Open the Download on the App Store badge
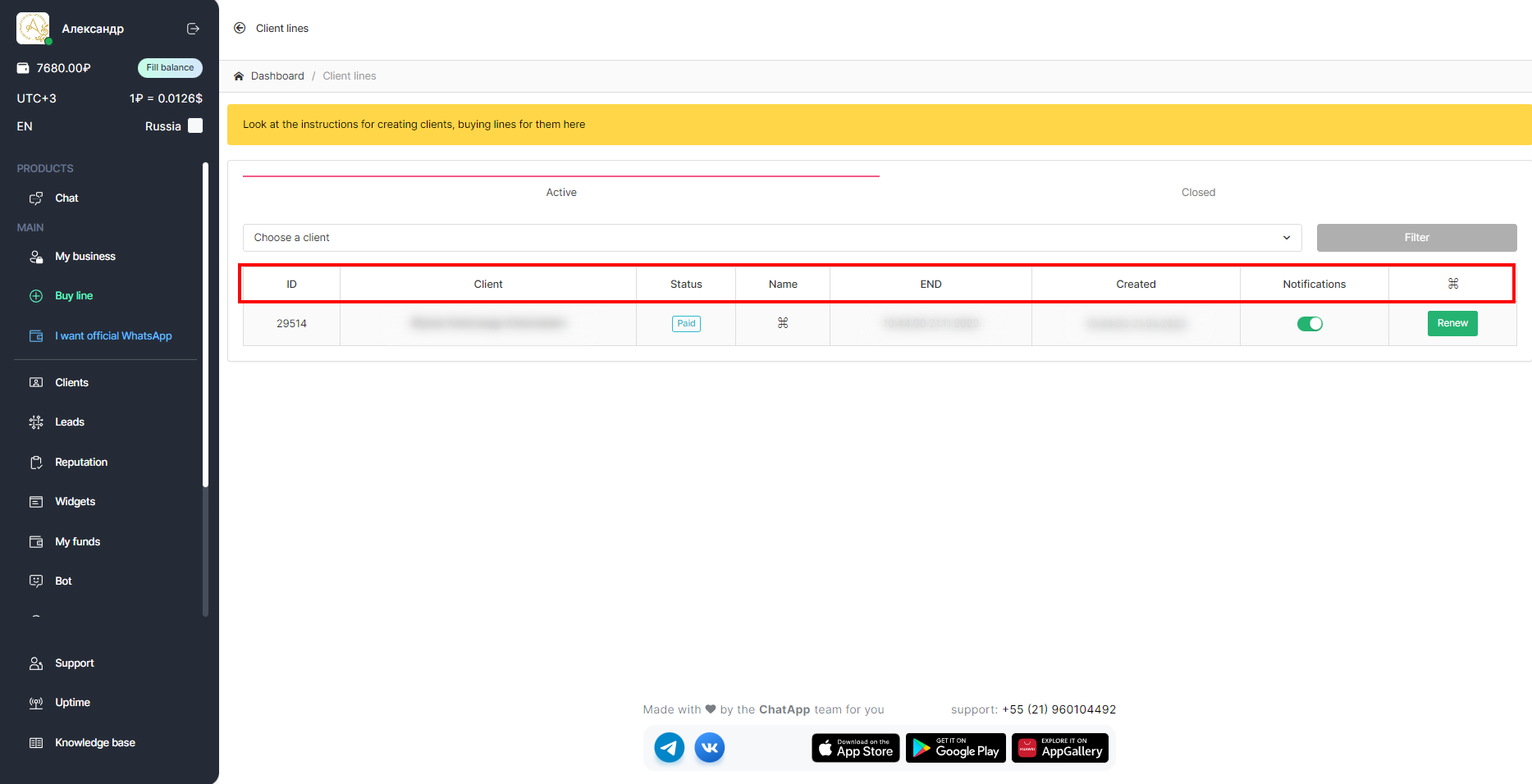 (855, 748)
